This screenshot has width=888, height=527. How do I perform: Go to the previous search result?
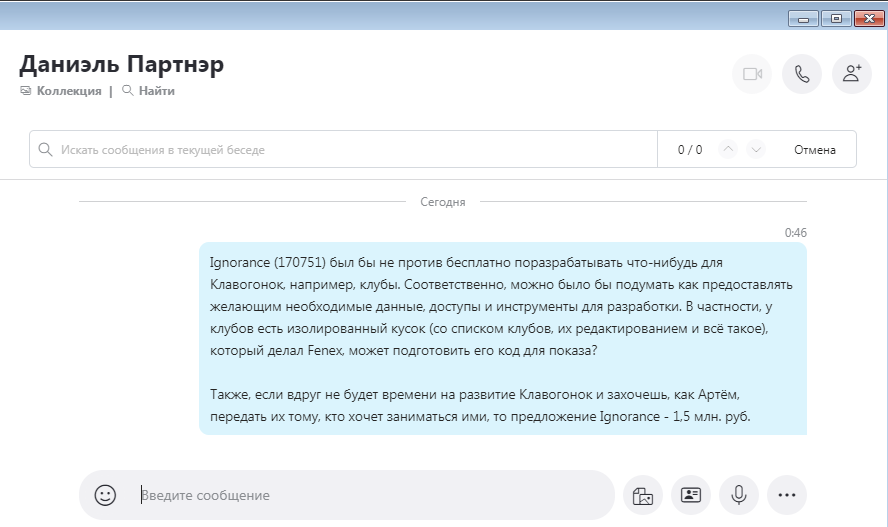click(x=728, y=150)
